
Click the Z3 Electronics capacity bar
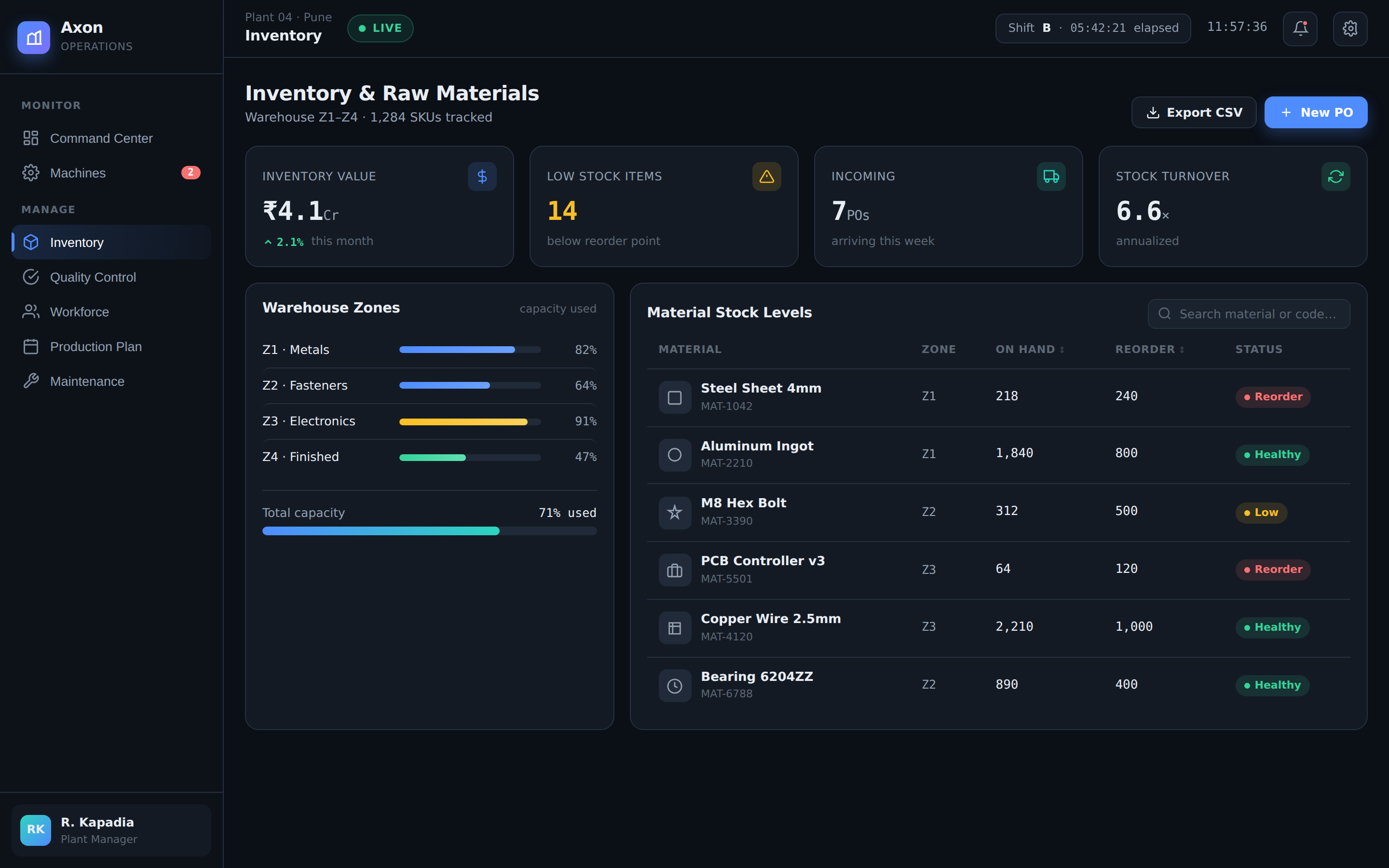pyautogui.click(x=469, y=422)
